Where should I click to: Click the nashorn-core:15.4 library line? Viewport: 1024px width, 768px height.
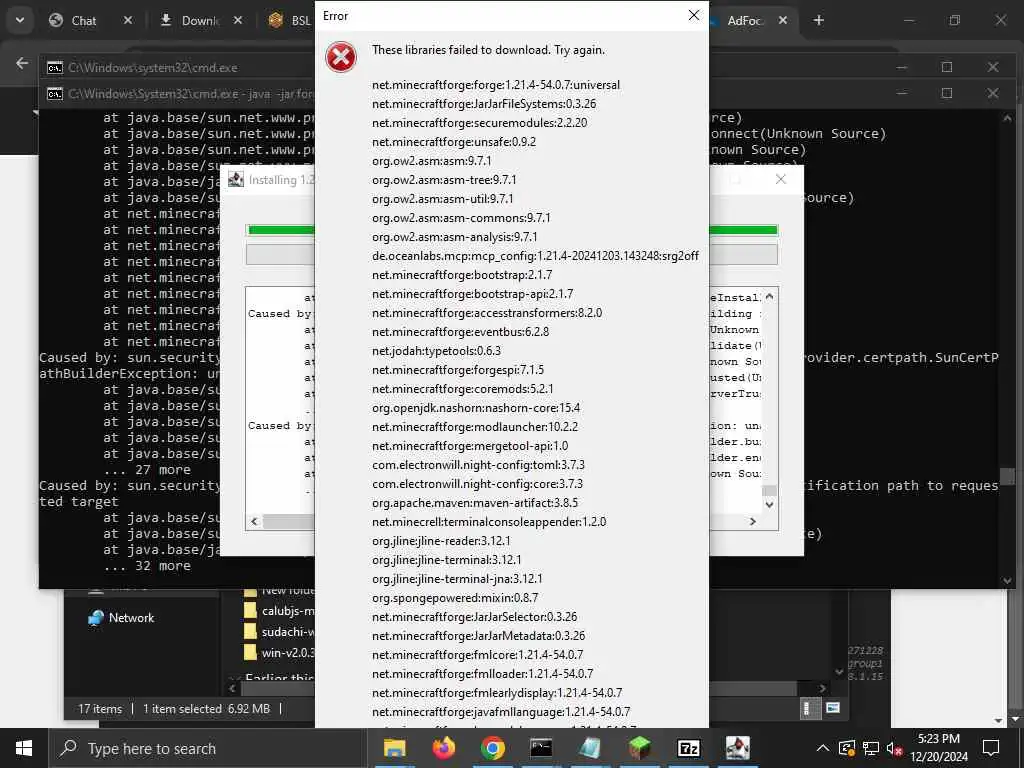tap(476, 408)
